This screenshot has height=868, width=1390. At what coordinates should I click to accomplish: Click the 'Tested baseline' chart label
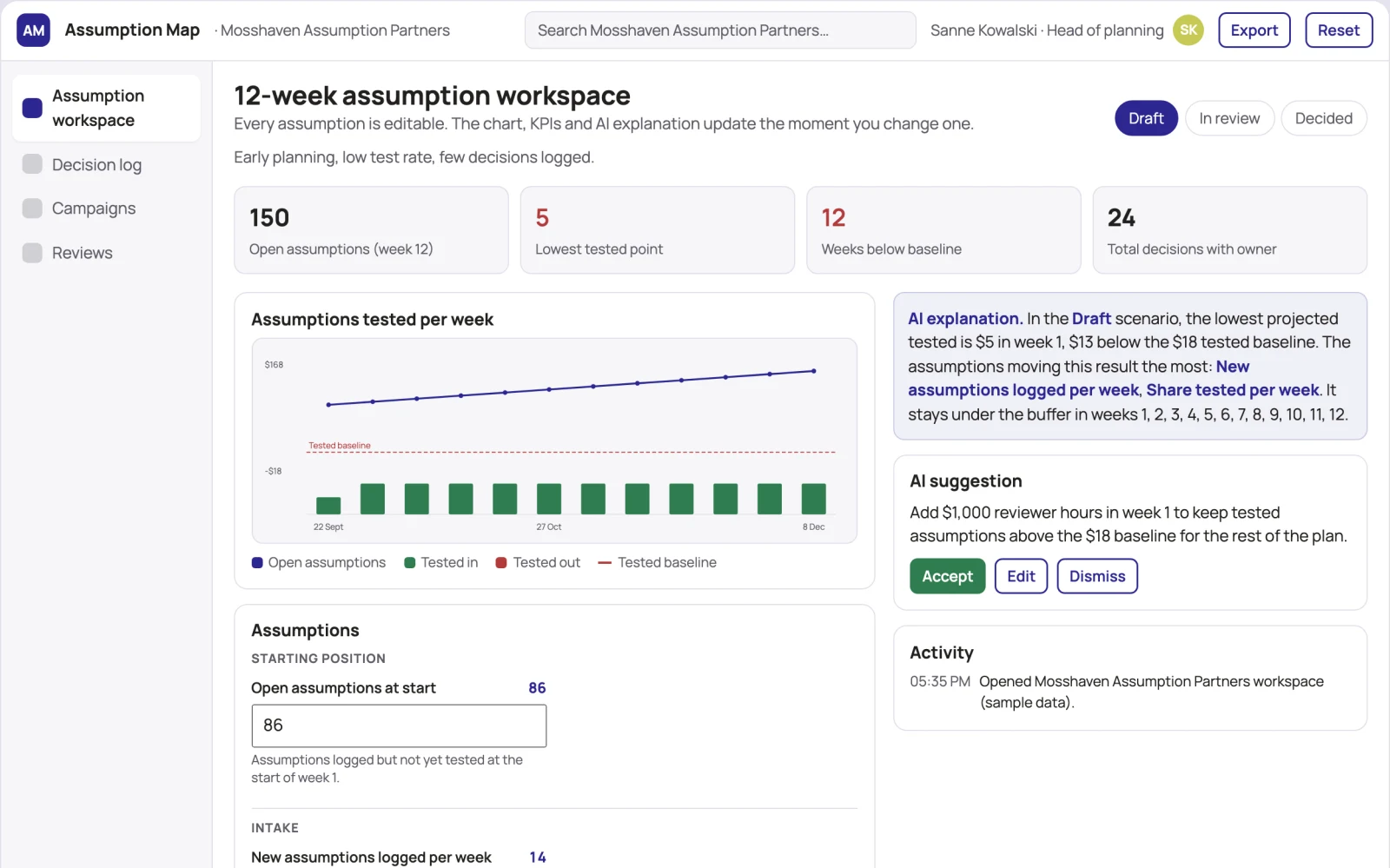coord(340,446)
